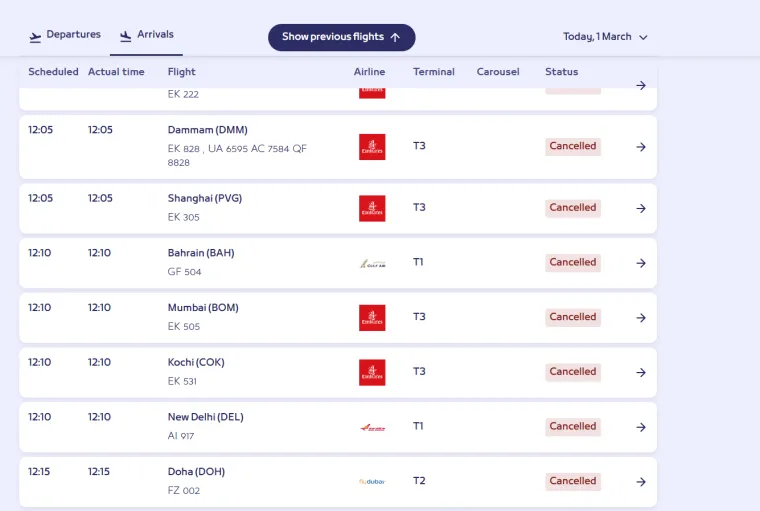760x511 pixels.
Task: Click Emirates logo on Dammam flight row
Action: click(x=372, y=147)
